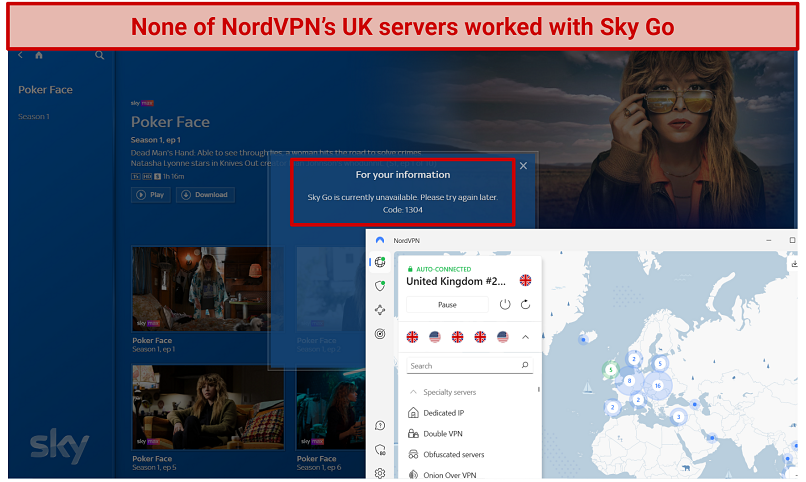Click 'Season 1, ep 1' subtitle under title
The width and height of the screenshot is (806, 482).
pyautogui.click(x=155, y=140)
